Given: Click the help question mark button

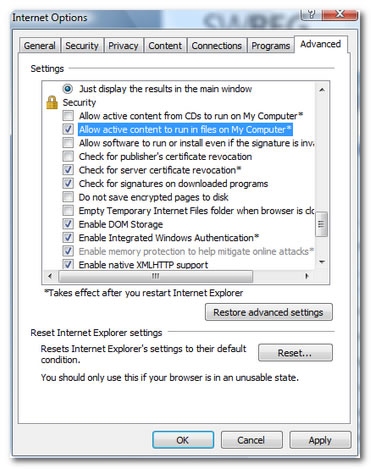Looking at the screenshot, I should pyautogui.click(x=311, y=14).
